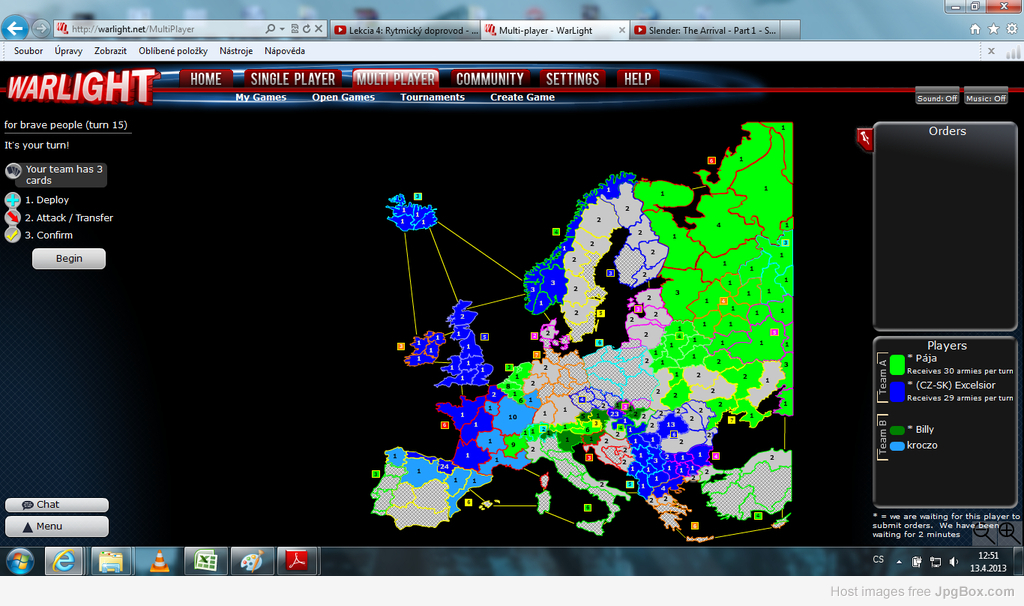Open the Create Game link
1024x606 pixels.
pyautogui.click(x=522, y=98)
